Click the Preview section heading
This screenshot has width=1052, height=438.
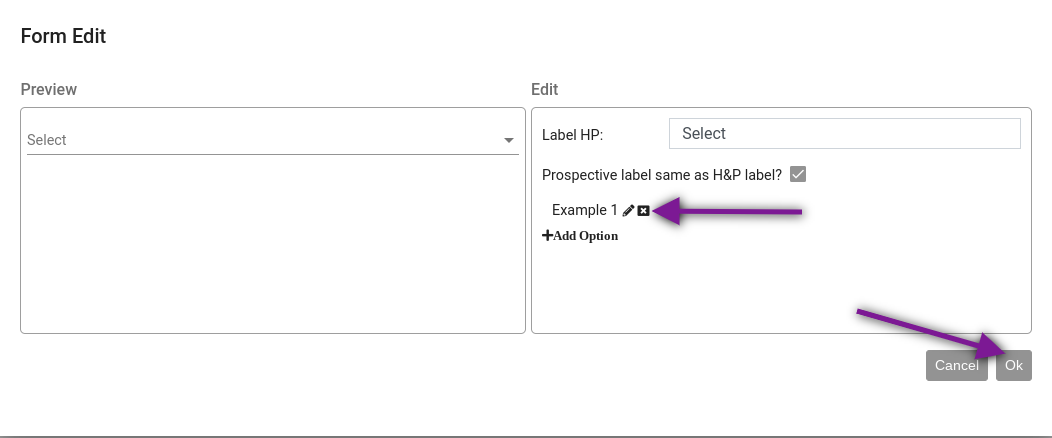click(x=48, y=90)
